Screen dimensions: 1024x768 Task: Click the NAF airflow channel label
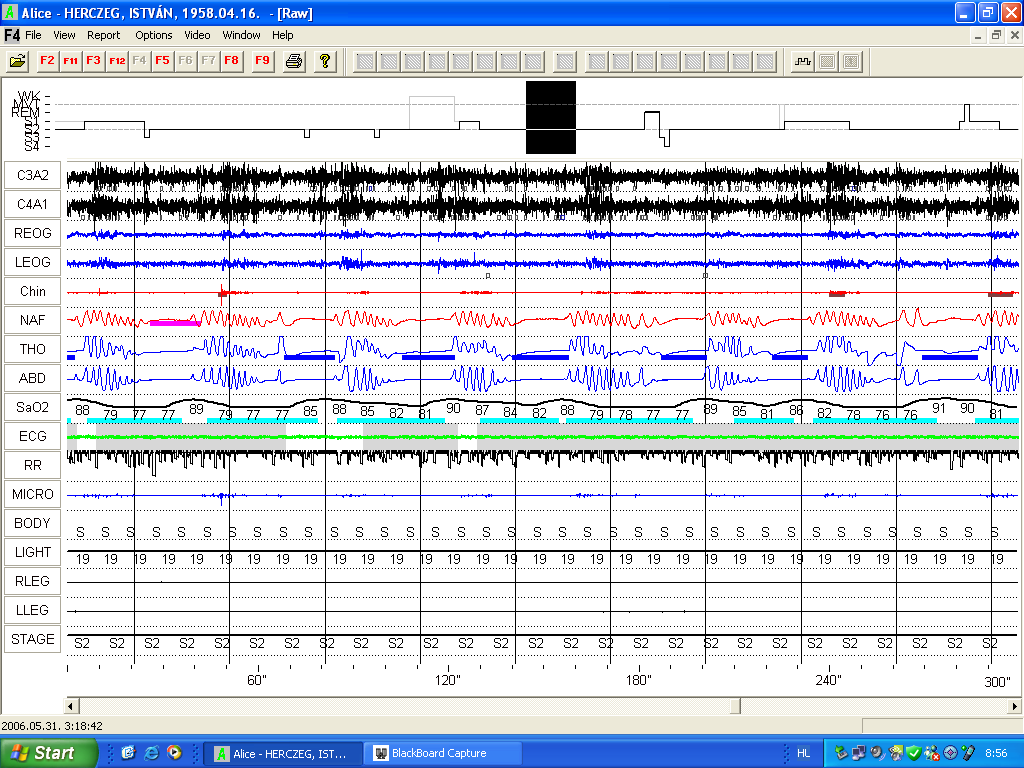(x=33, y=320)
